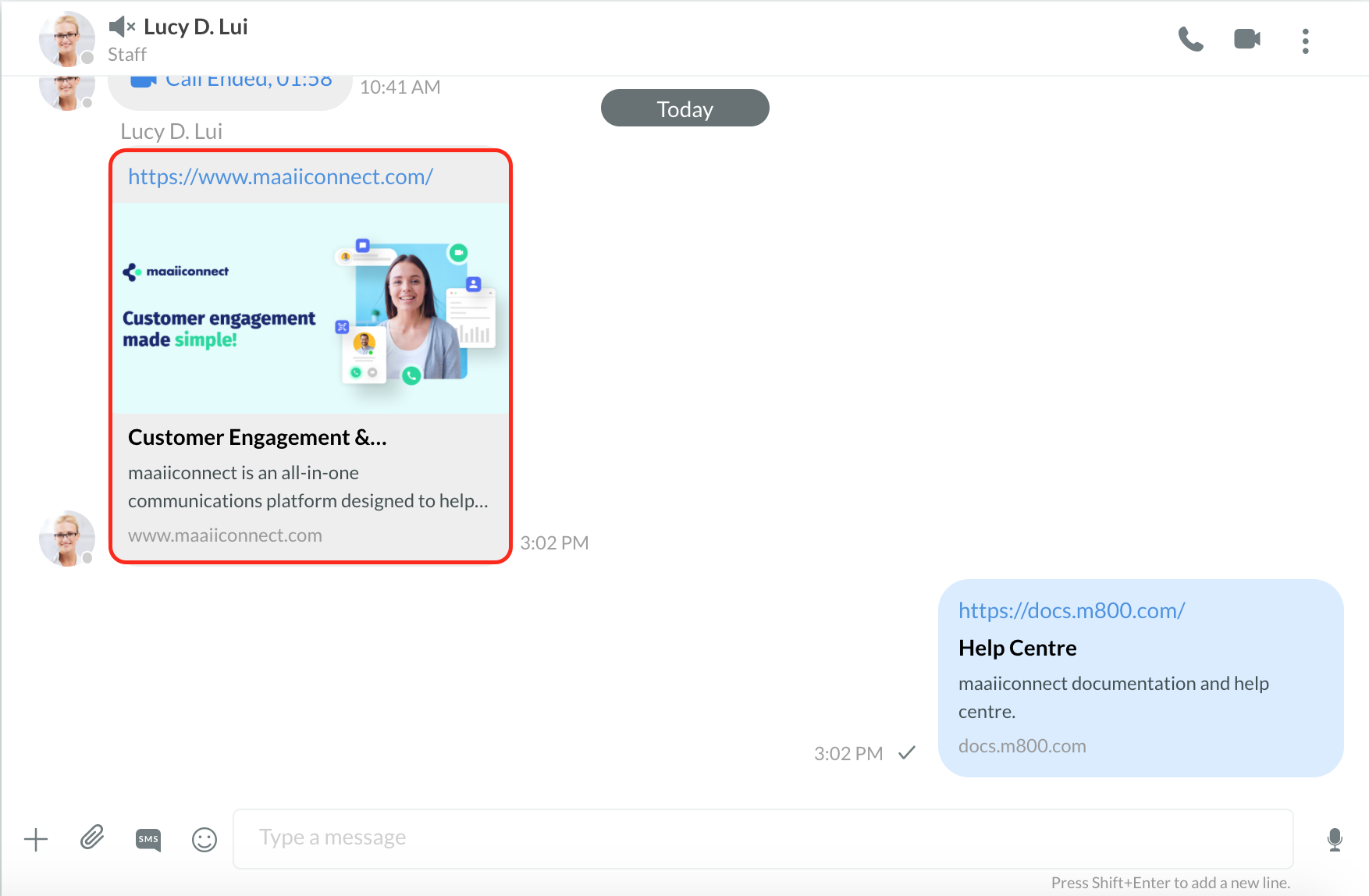Click in the Type a message field
The height and width of the screenshot is (896, 1369).
pos(763,838)
